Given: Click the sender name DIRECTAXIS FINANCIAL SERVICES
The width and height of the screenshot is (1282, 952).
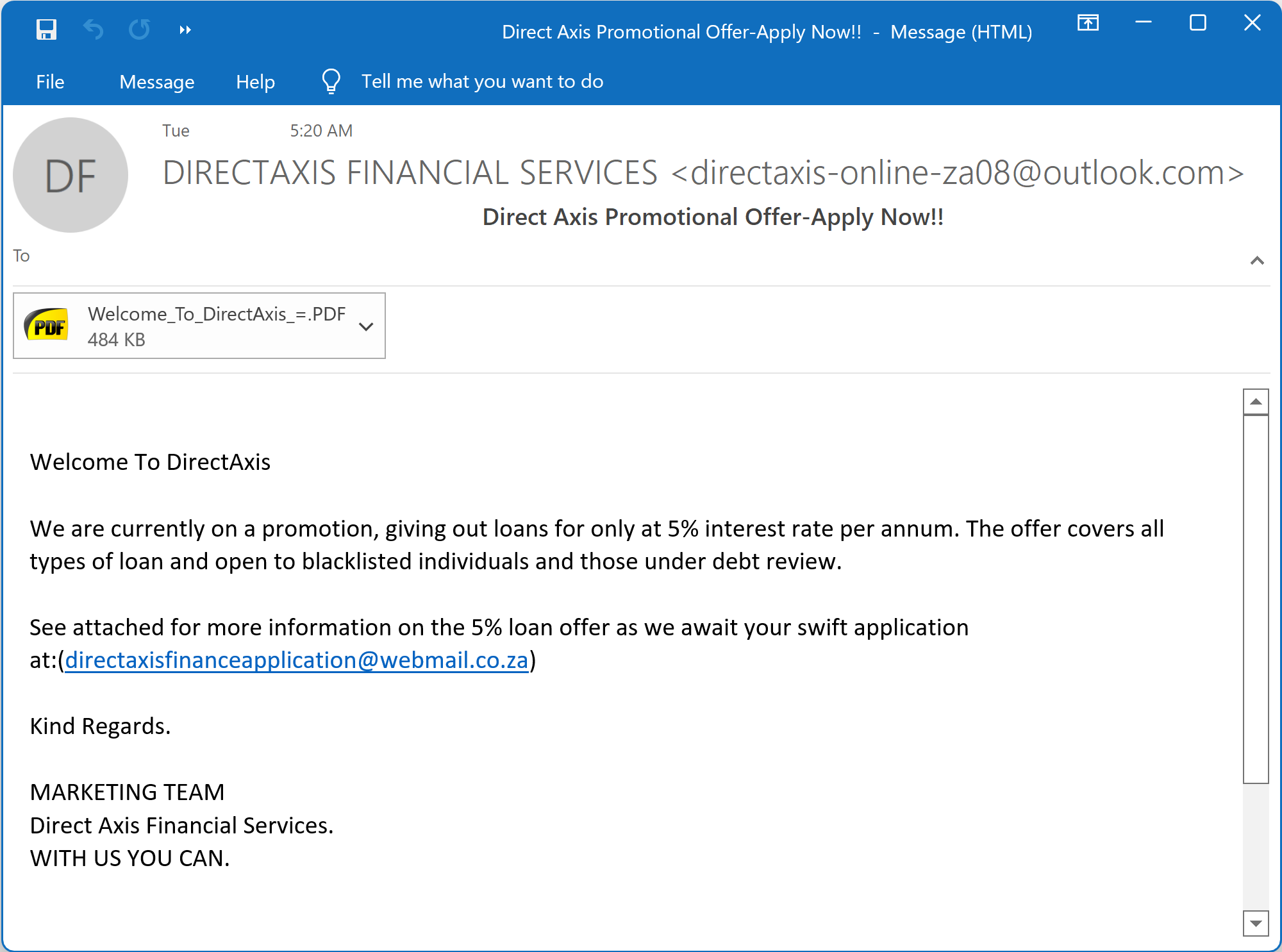Looking at the screenshot, I should coord(410,173).
